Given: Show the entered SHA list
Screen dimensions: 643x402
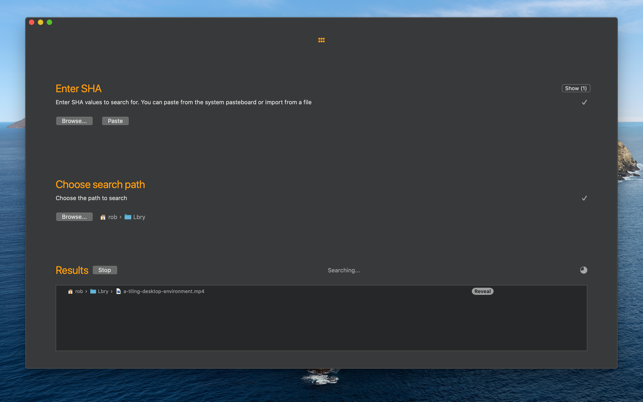Looking at the screenshot, I should point(576,88).
